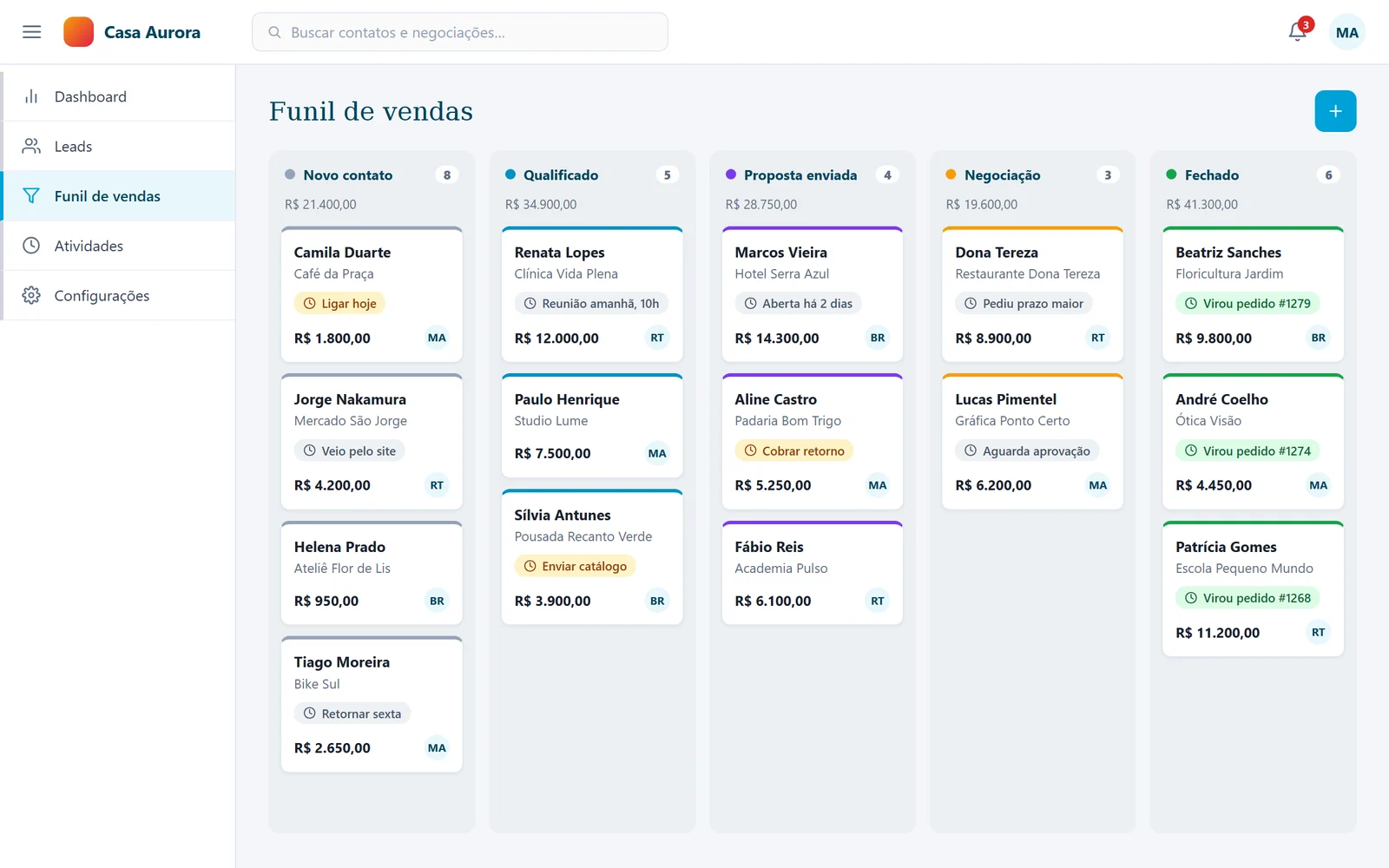Image resolution: width=1389 pixels, height=868 pixels.
Task: Open the MA user avatar
Action: 1347,32
